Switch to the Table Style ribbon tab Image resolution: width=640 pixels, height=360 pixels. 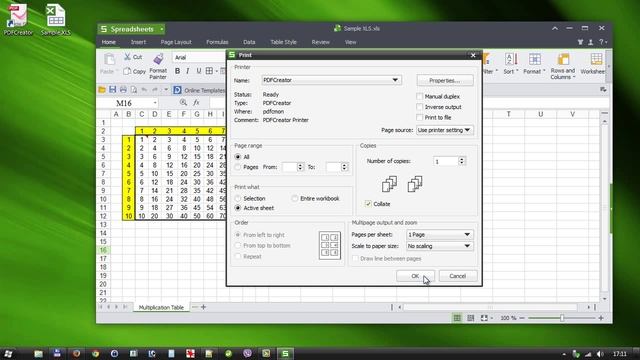tap(283, 42)
